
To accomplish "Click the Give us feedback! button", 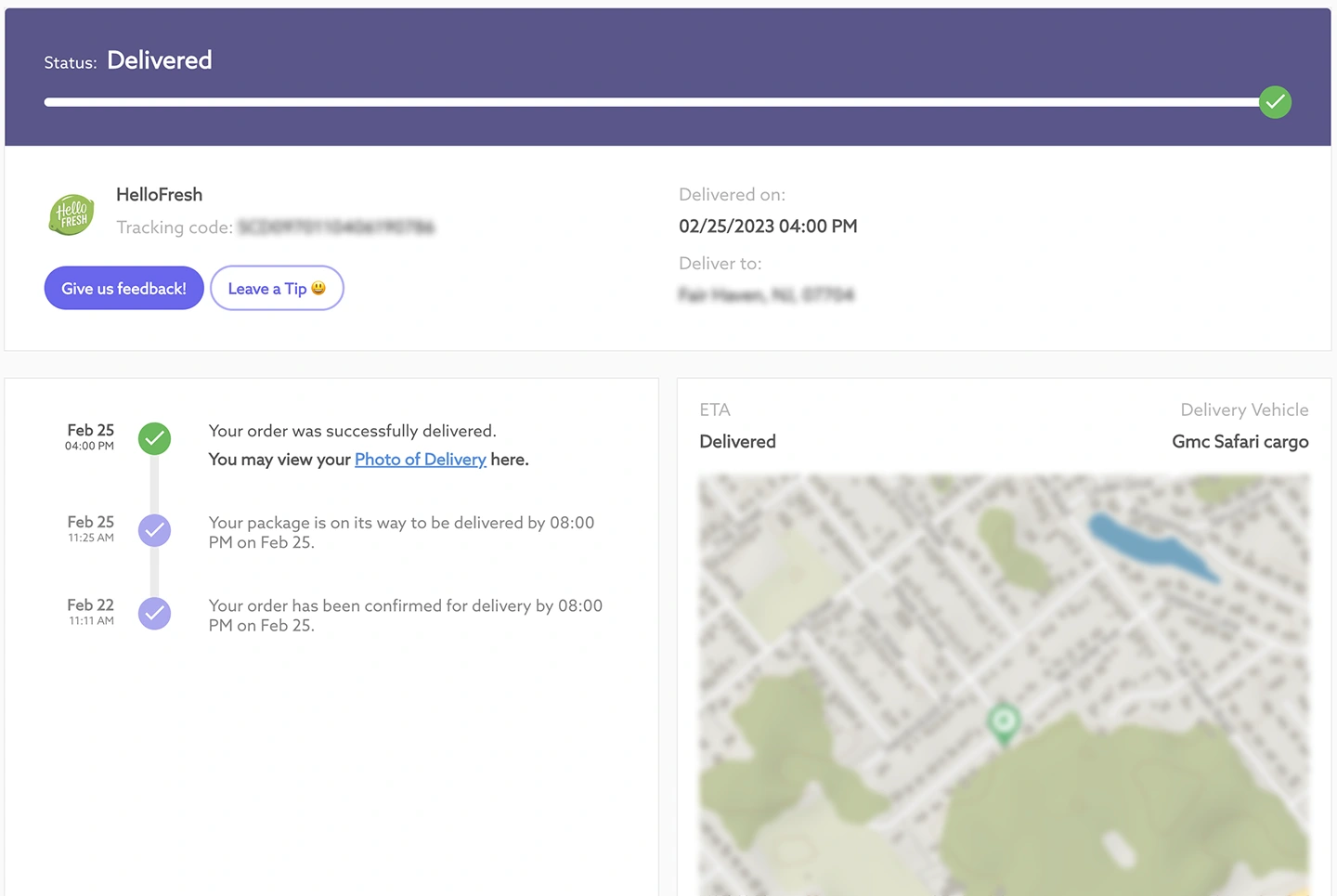I will (123, 289).
